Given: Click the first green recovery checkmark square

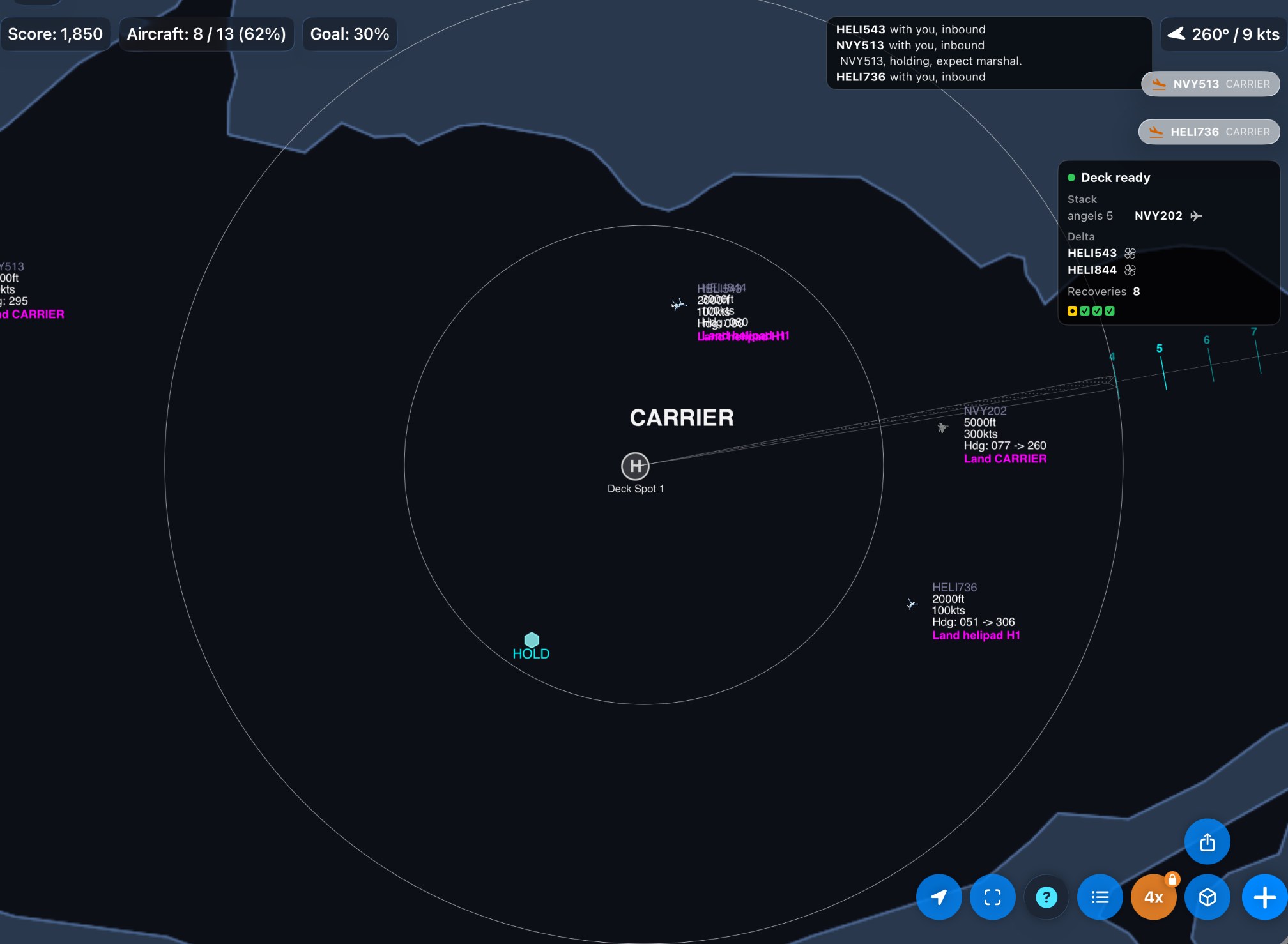Looking at the screenshot, I should pyautogui.click(x=1085, y=311).
